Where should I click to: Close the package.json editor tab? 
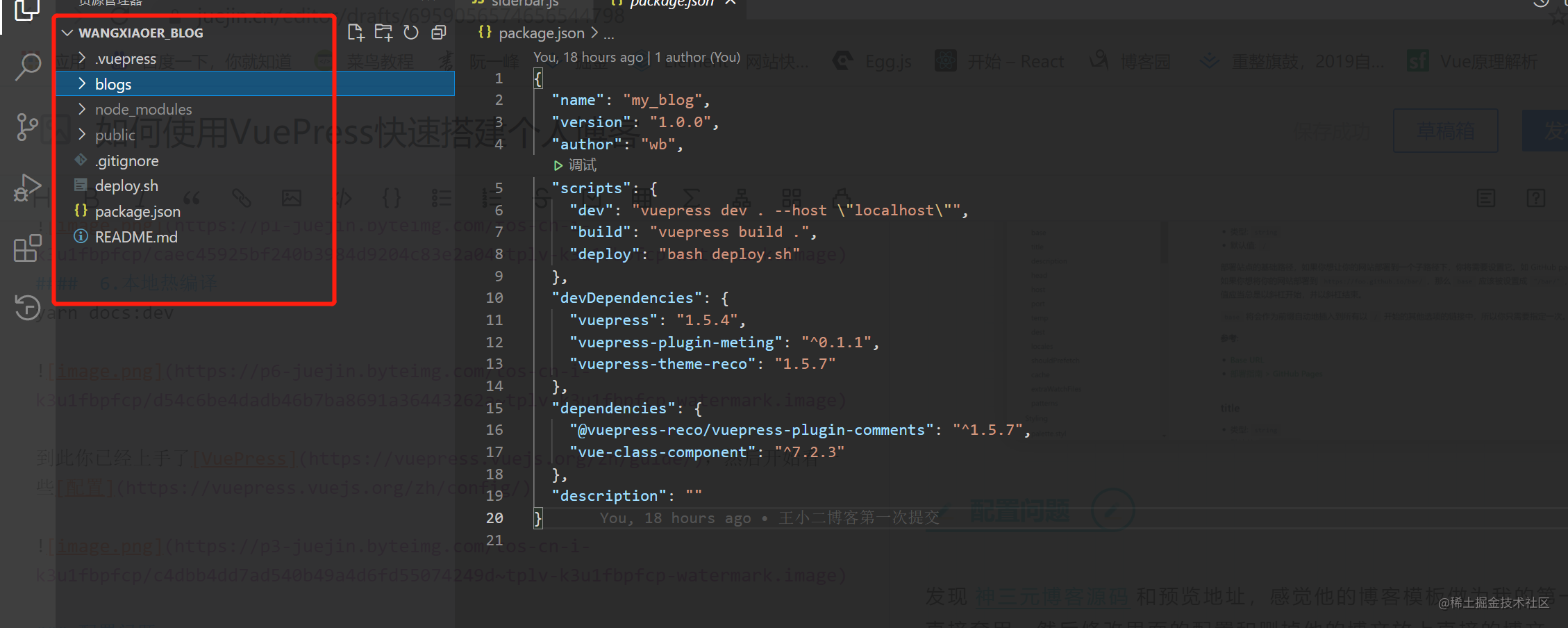coord(730,3)
